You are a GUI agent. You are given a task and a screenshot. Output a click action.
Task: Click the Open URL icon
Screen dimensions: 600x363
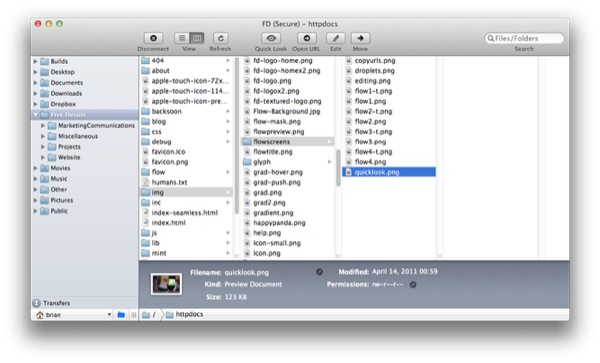(307, 38)
